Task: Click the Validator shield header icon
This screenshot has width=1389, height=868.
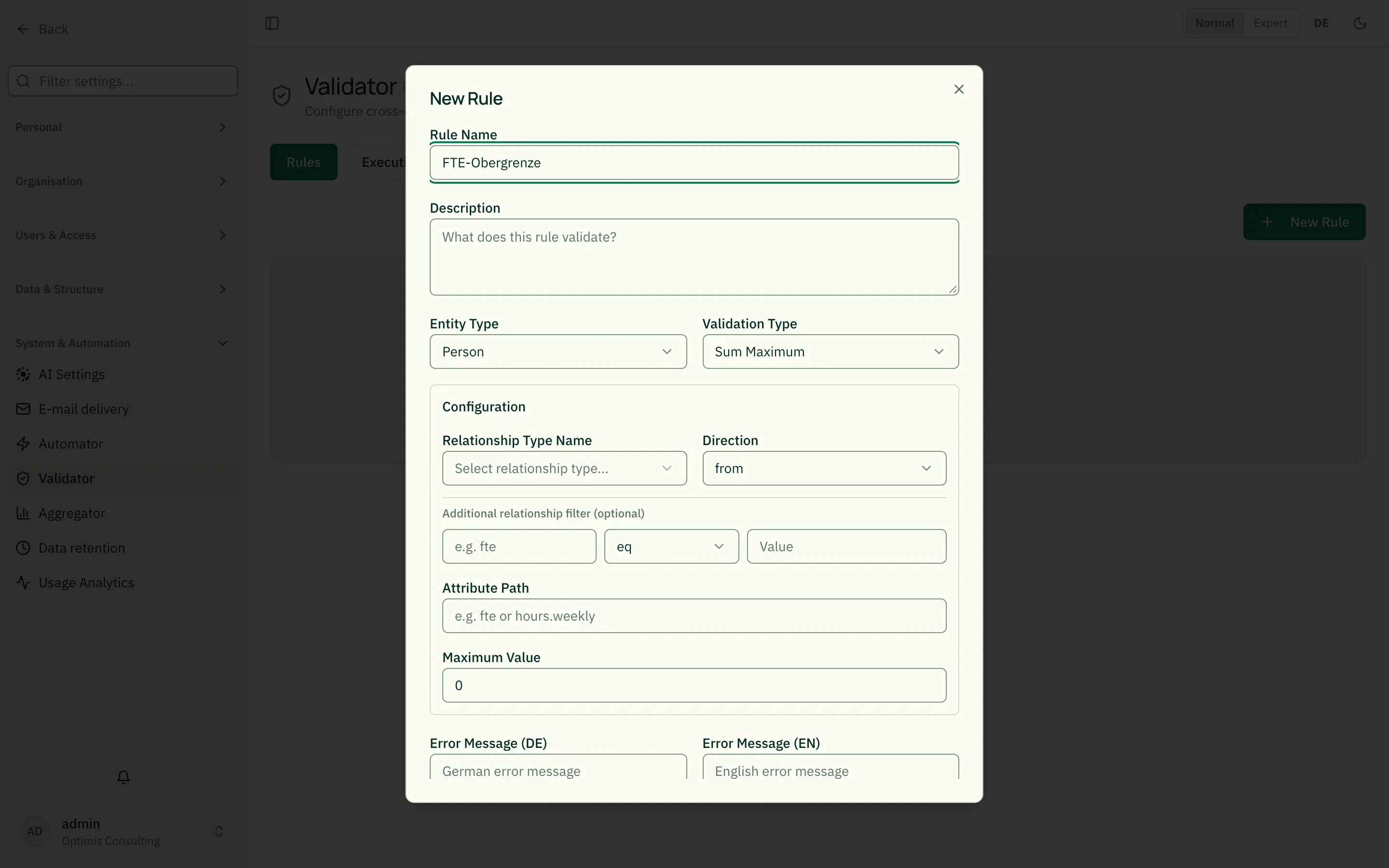Action: 281,95
